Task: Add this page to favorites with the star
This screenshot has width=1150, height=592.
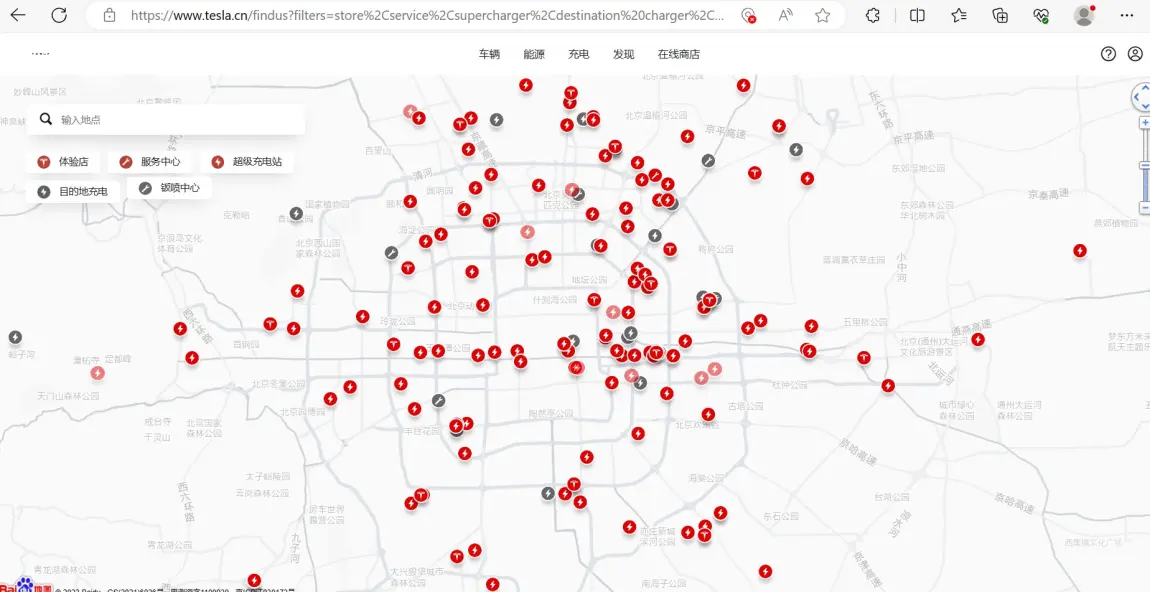Action: point(823,15)
